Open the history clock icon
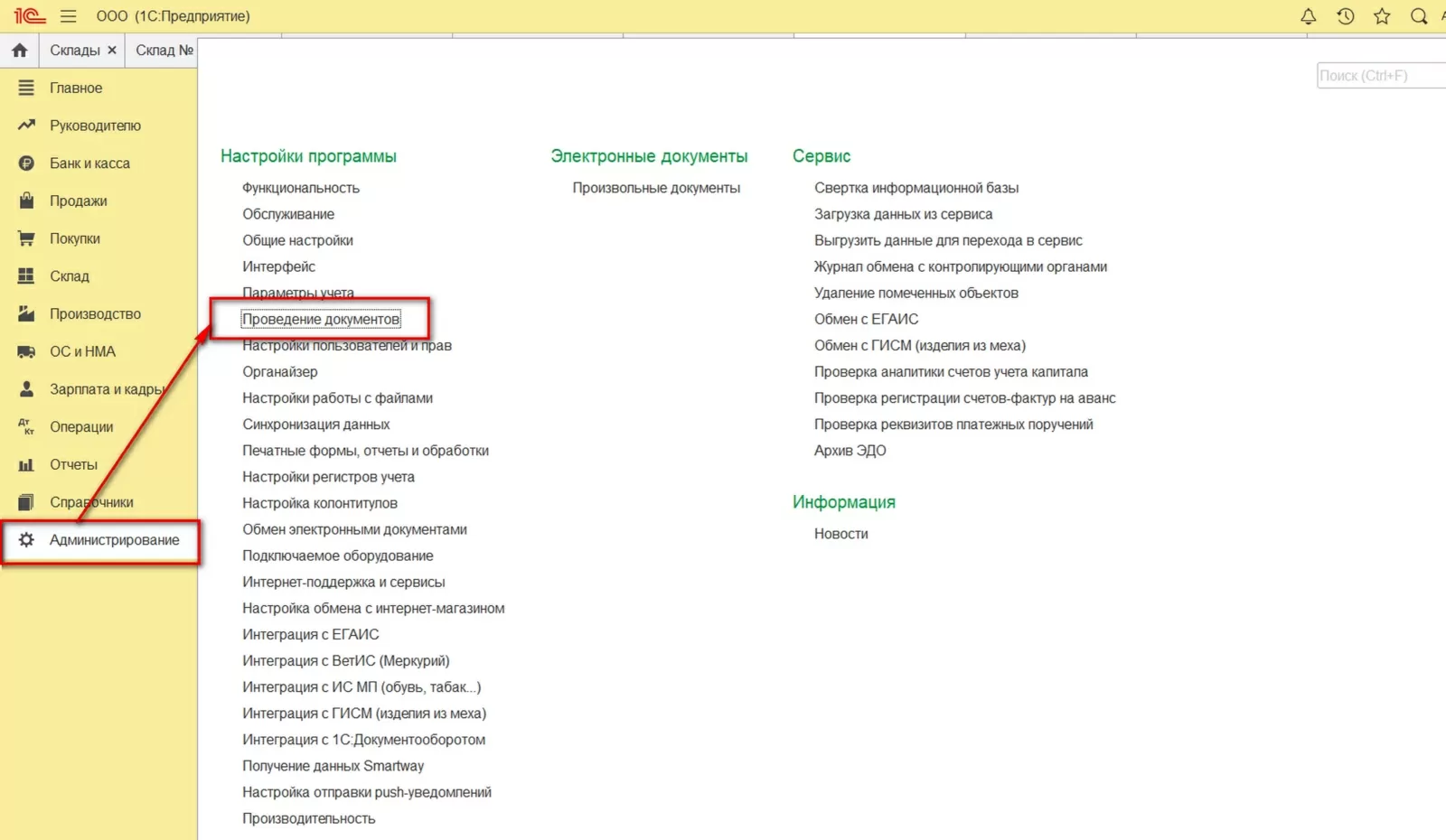 (1345, 16)
